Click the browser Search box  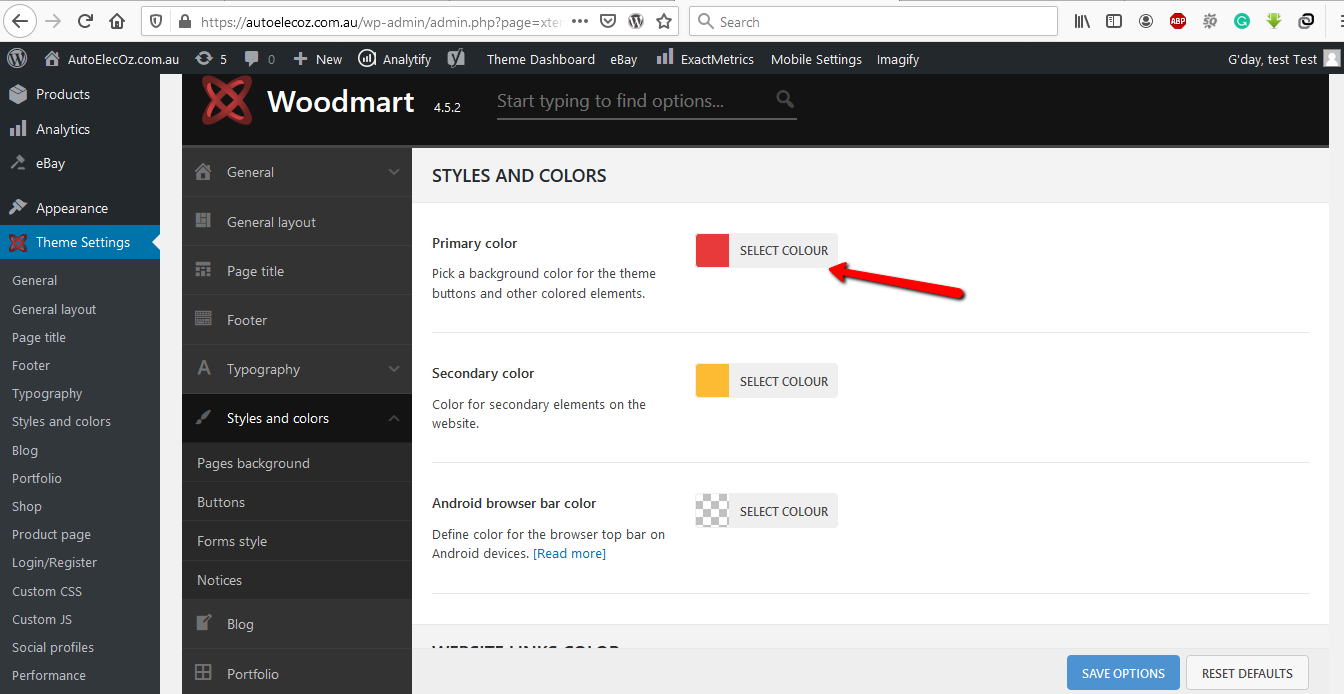(873, 21)
